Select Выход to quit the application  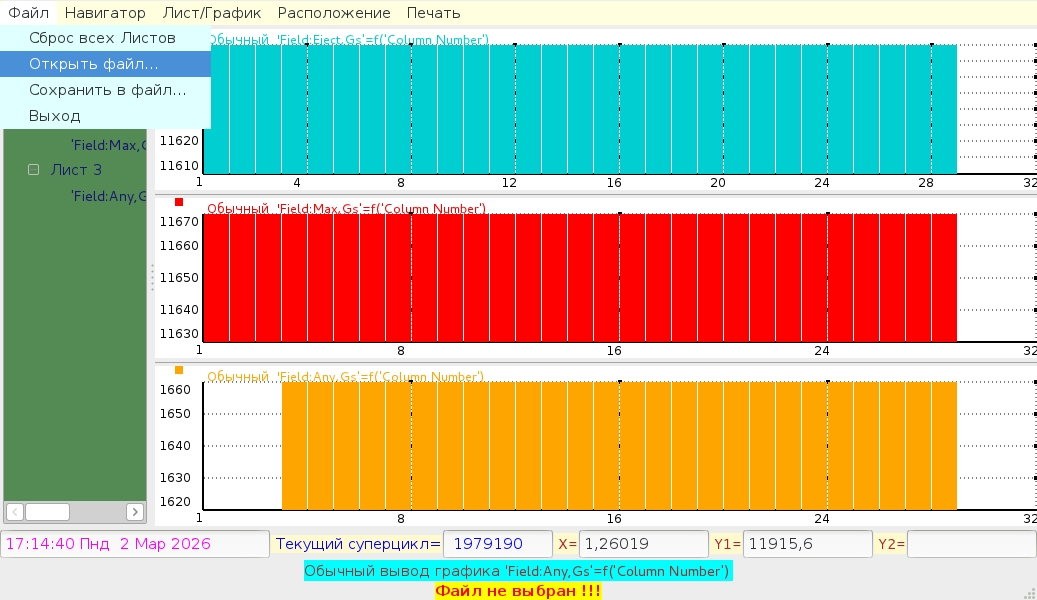55,116
